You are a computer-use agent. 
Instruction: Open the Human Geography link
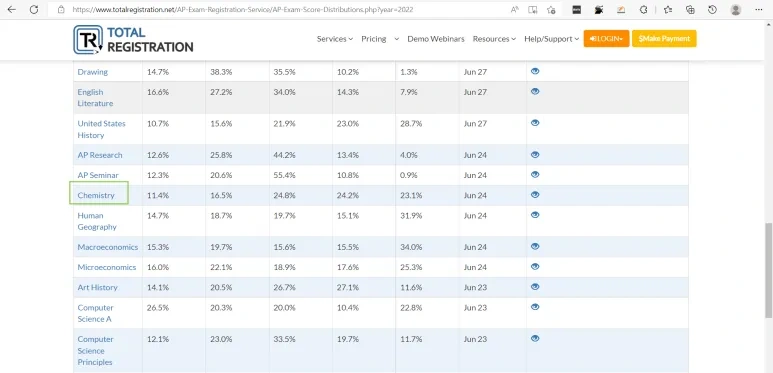point(97,221)
